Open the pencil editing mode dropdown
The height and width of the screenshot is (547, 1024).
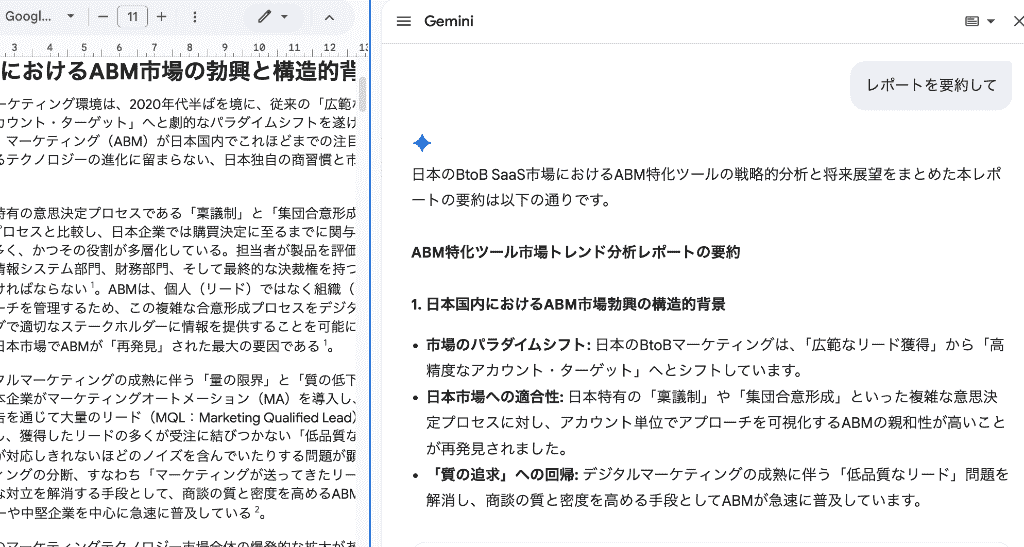[x=274, y=17]
